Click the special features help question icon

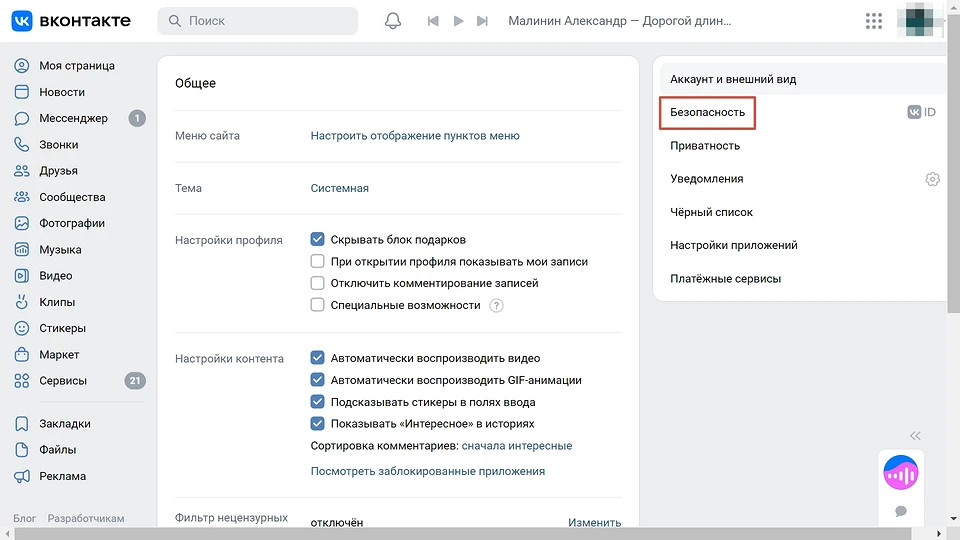pos(496,306)
